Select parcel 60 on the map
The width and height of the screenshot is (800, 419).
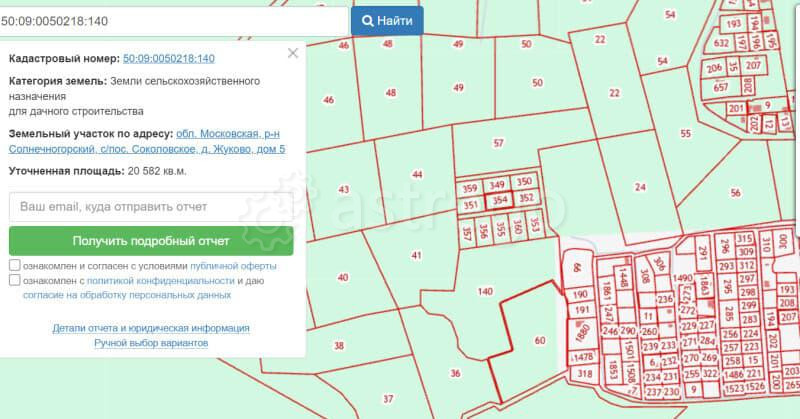click(540, 340)
